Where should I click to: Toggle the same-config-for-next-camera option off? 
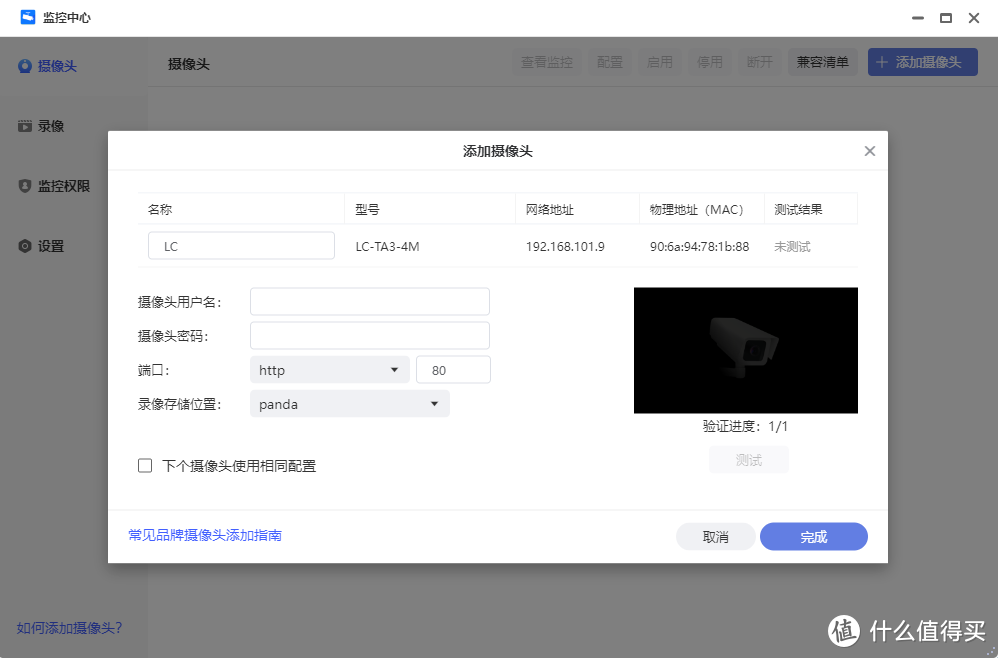(x=145, y=465)
